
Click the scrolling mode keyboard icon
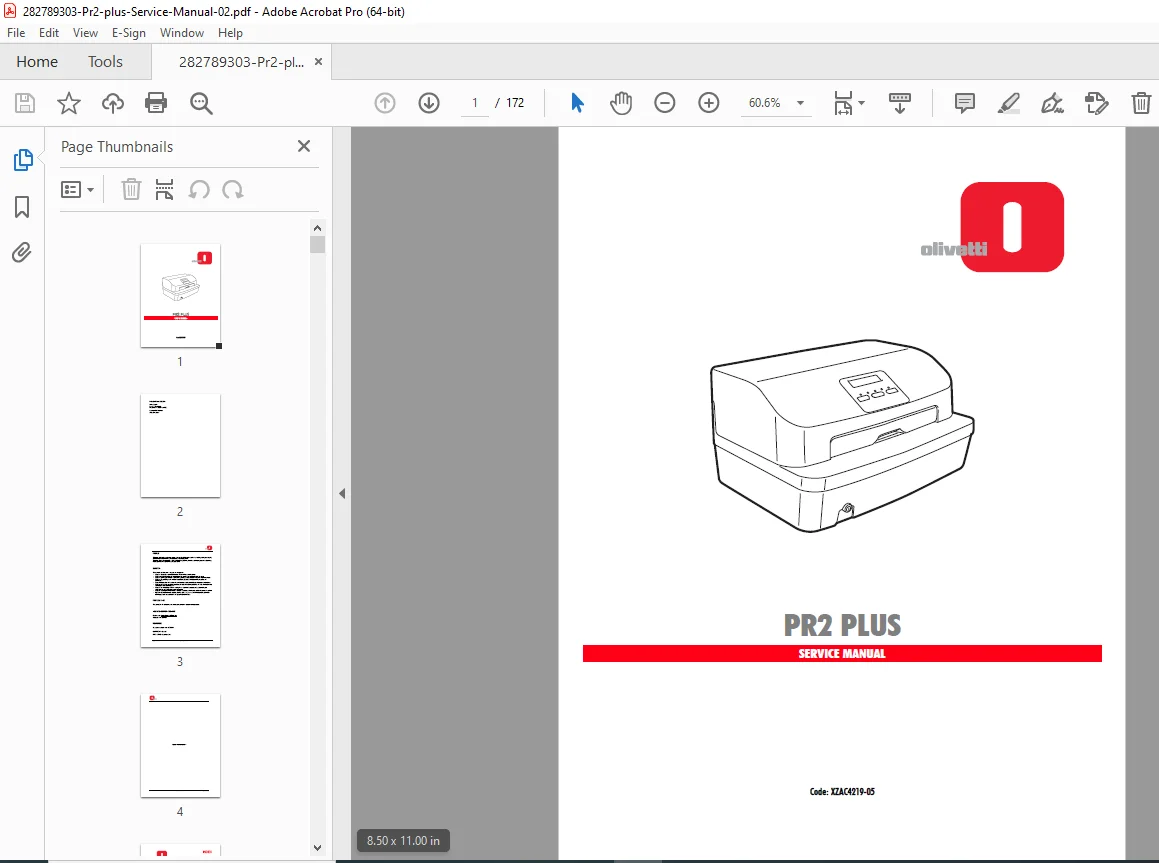[x=900, y=103]
